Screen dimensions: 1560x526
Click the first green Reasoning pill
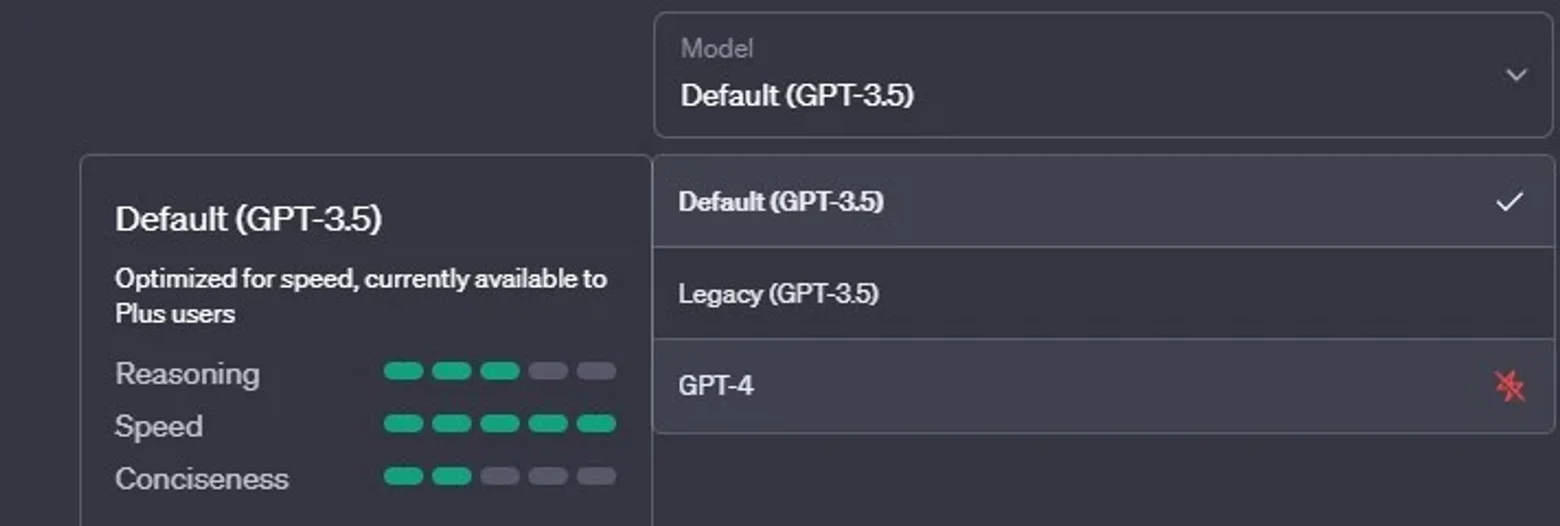(x=403, y=372)
